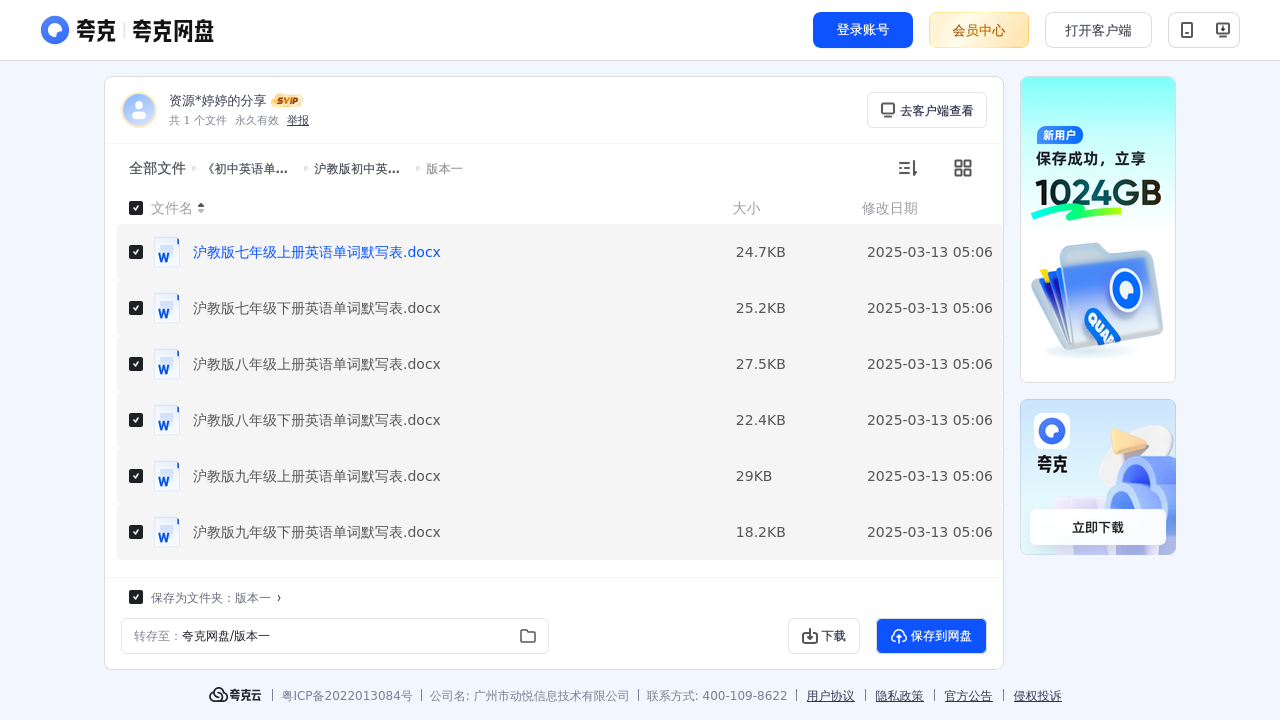Go to 沪教版初中英... breadcrumb
Screen dimensions: 1280x720
pos(357,169)
